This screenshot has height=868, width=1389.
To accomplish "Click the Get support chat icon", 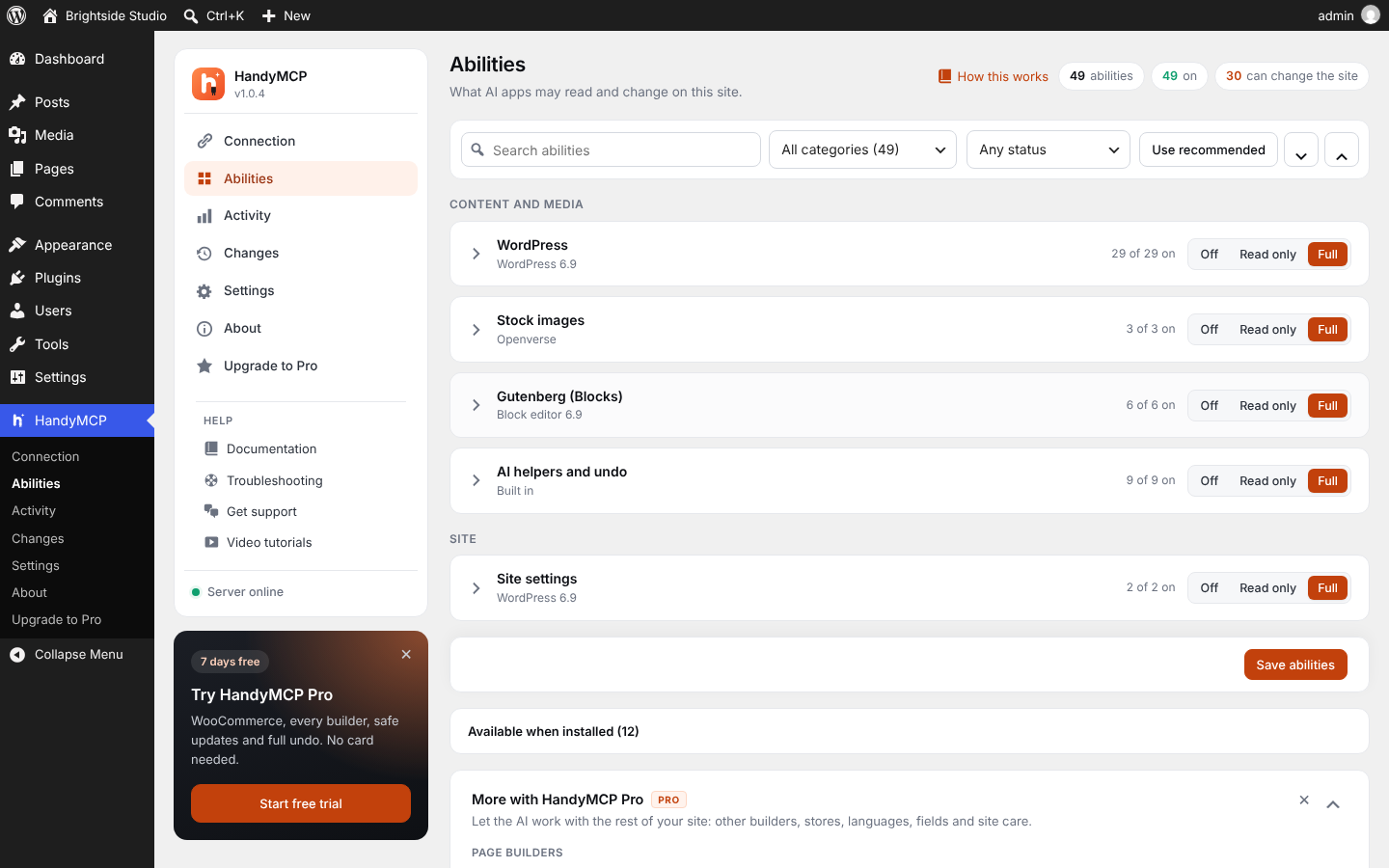I will pos(211,511).
